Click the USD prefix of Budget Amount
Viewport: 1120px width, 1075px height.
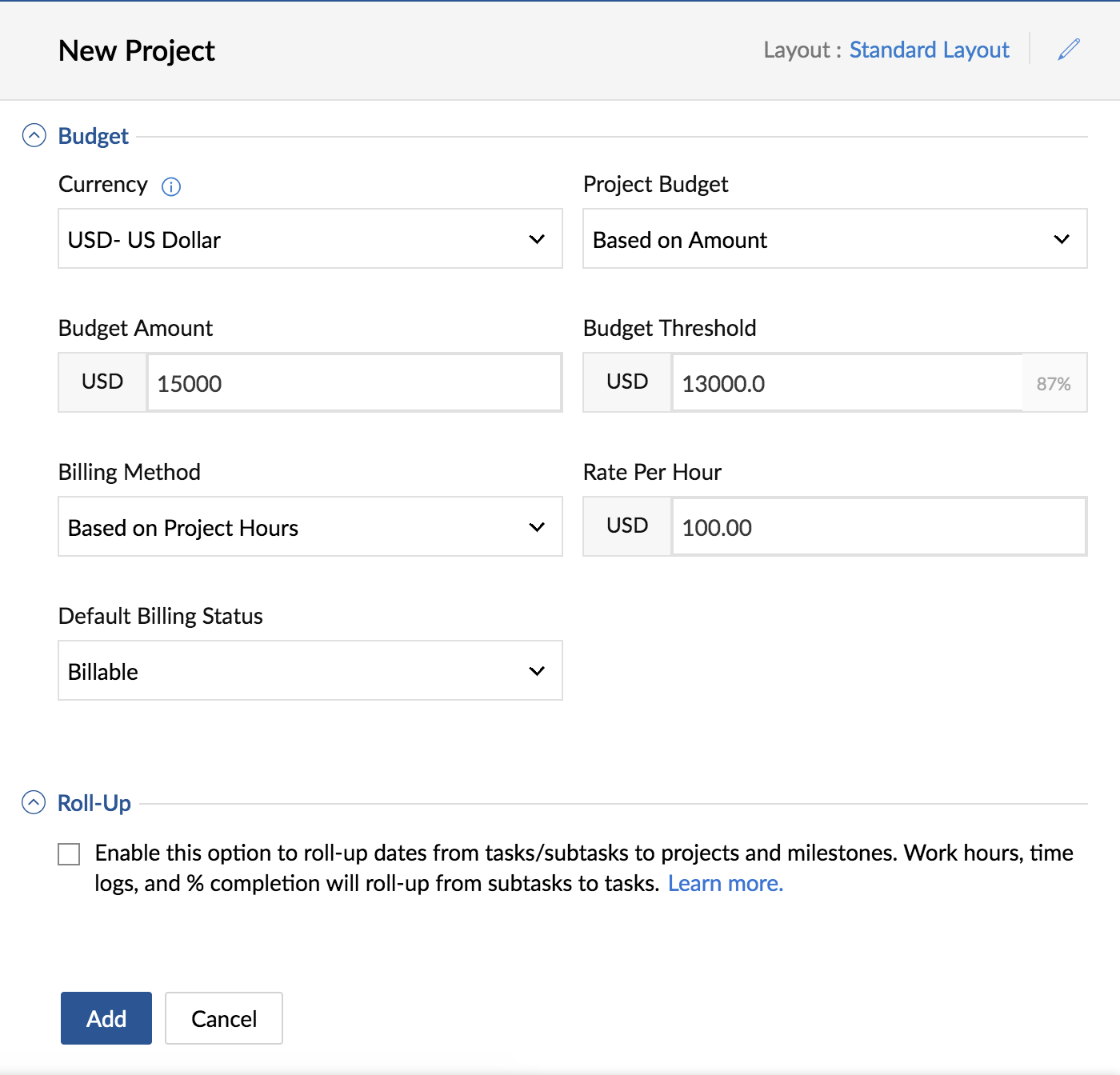click(x=102, y=382)
